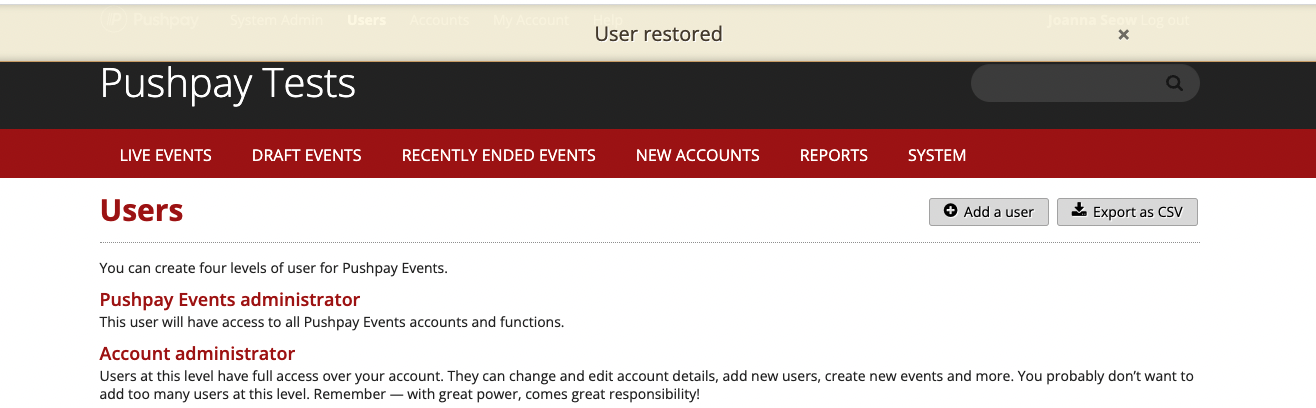Open the Live Events tab
The image size is (1316, 408).
coord(165,155)
